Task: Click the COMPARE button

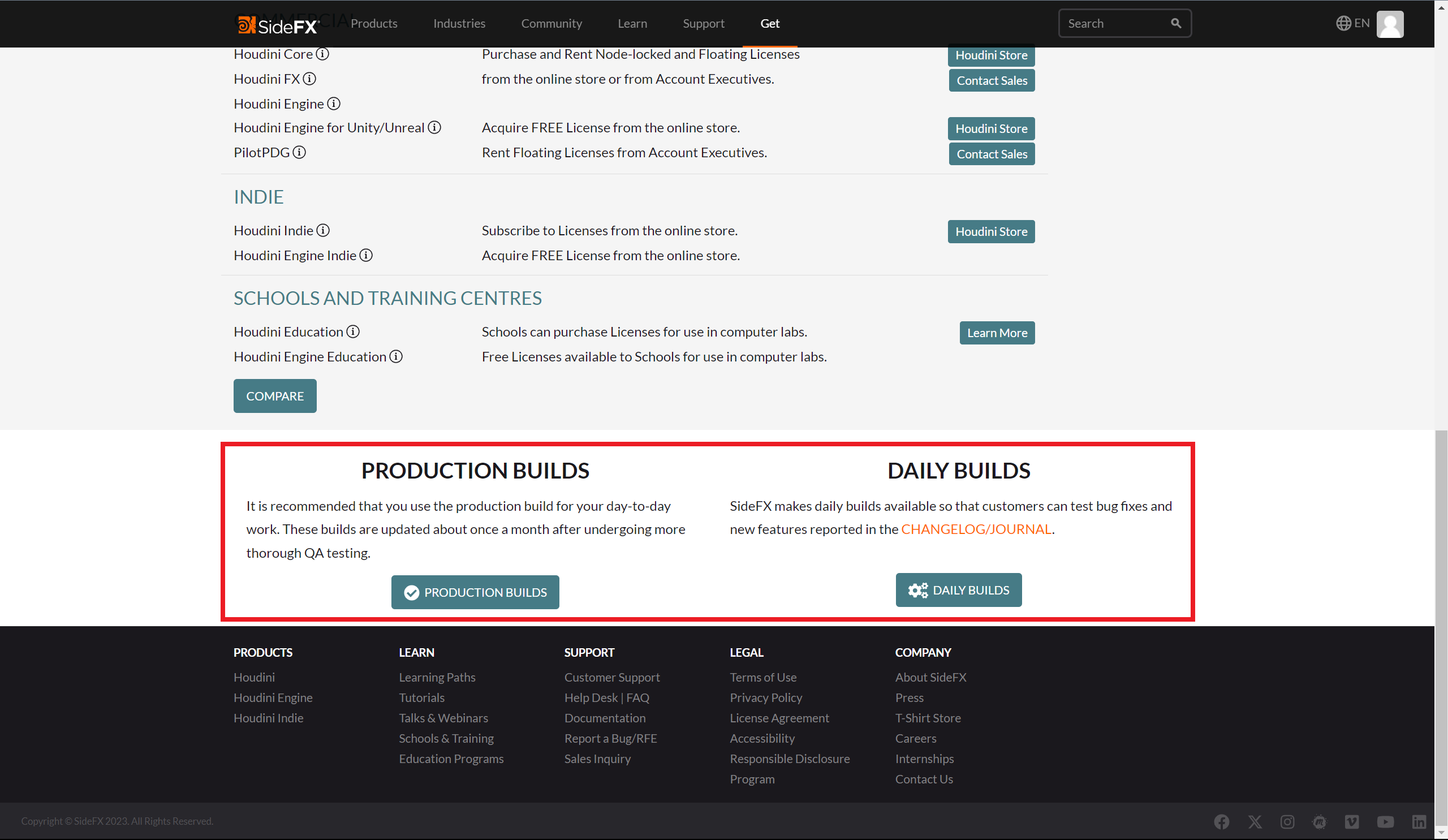Action: point(275,396)
